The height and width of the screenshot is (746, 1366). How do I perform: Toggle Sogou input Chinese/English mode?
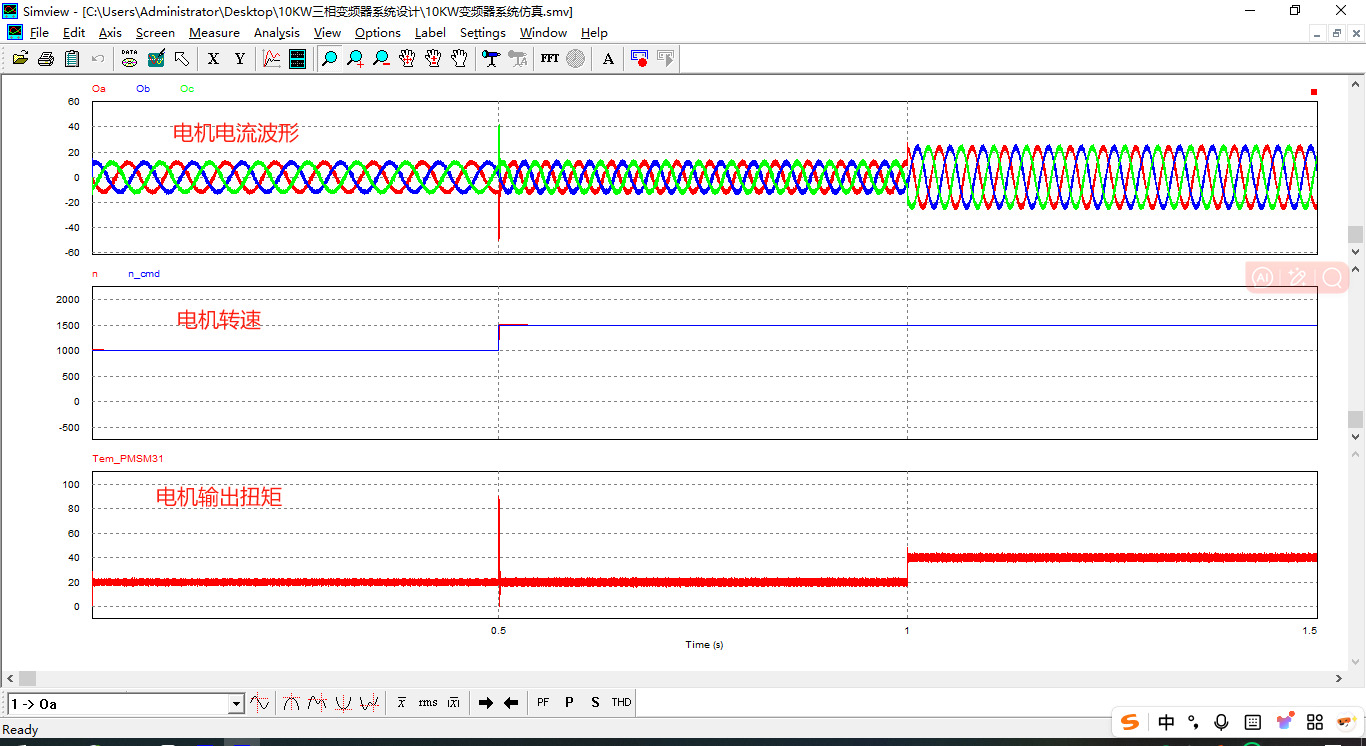pyautogui.click(x=1167, y=722)
